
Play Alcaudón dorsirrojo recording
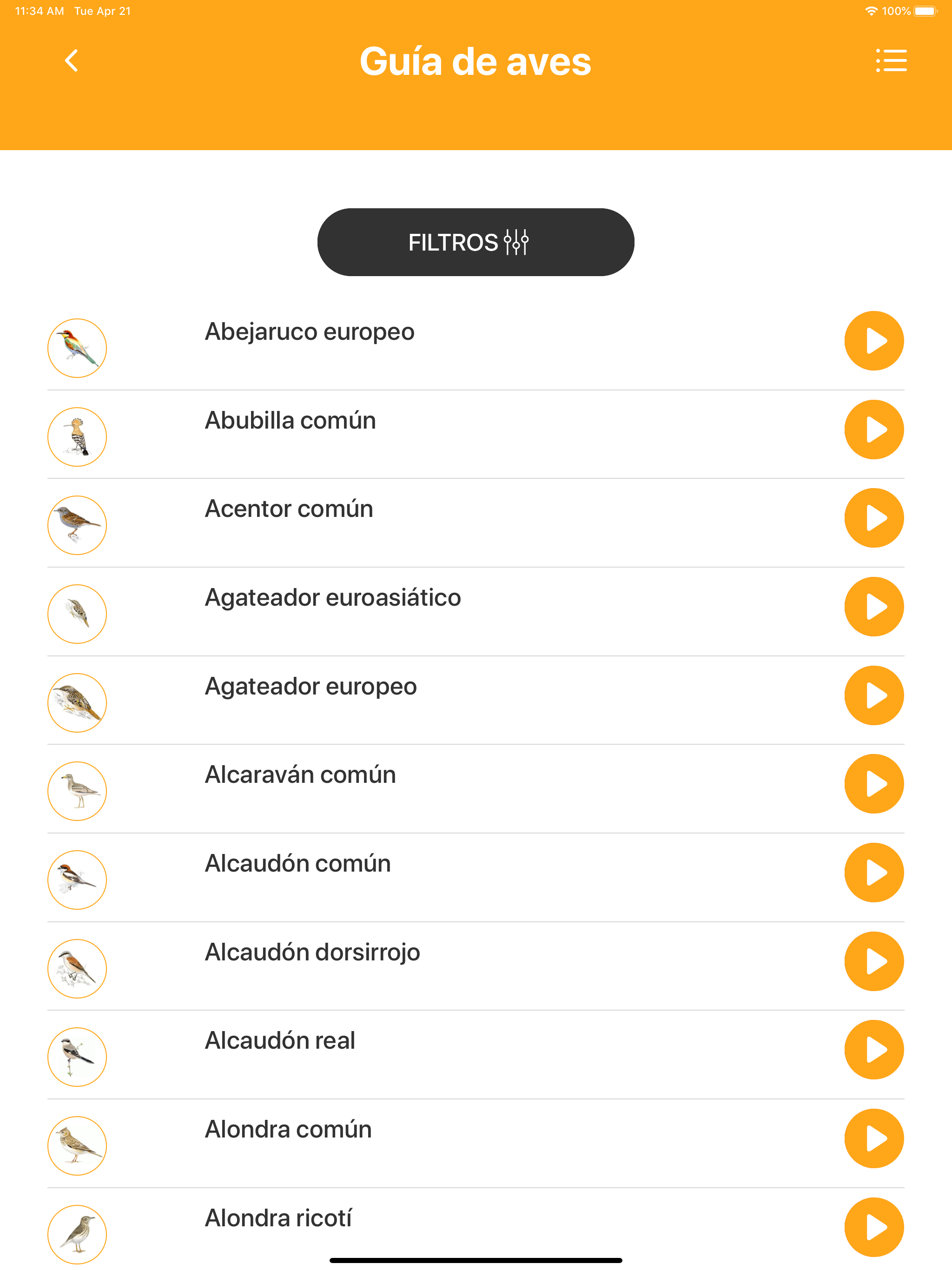[874, 961]
